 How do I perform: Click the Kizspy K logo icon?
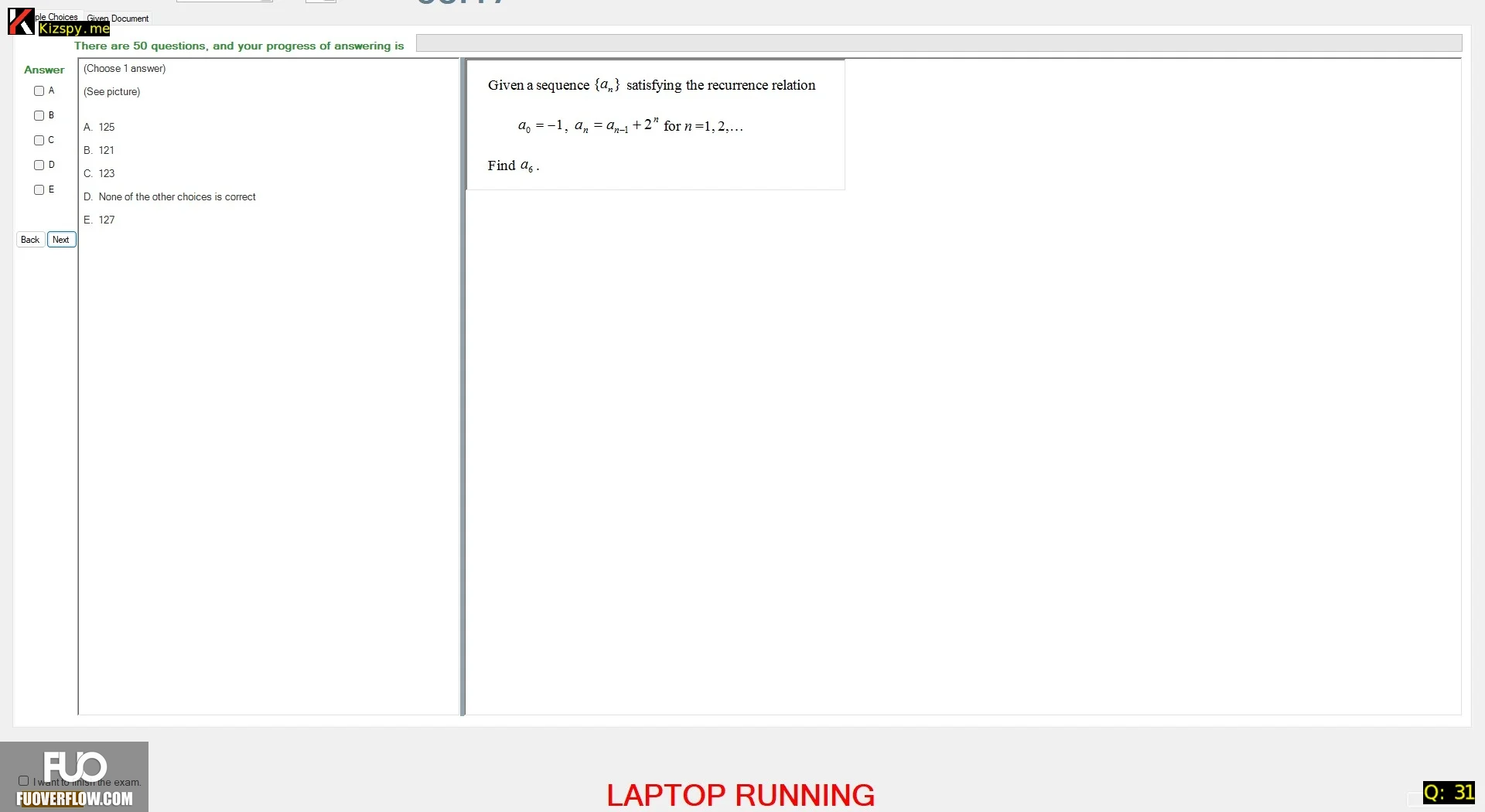pos(21,22)
